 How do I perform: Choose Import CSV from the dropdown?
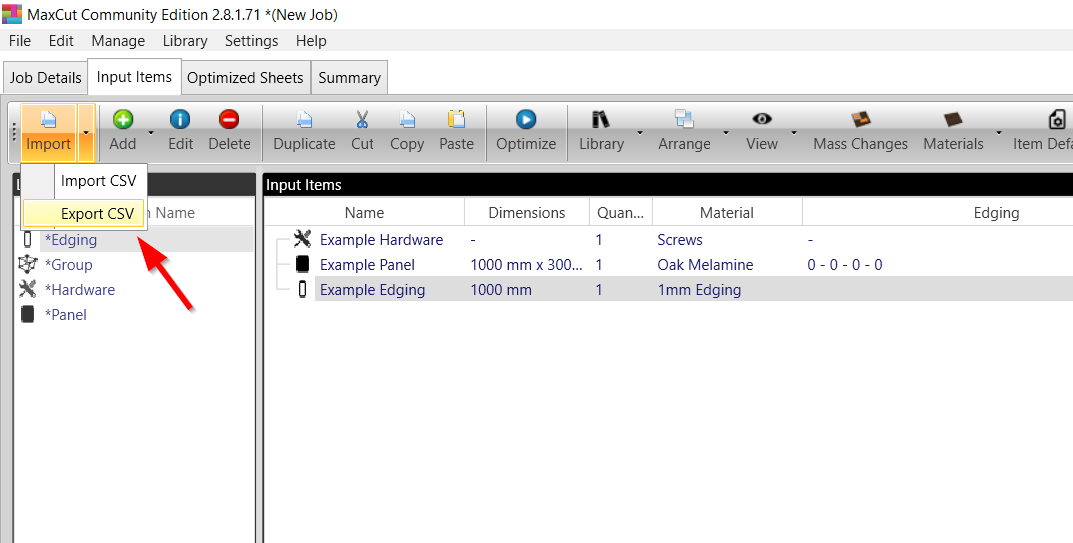click(x=99, y=181)
